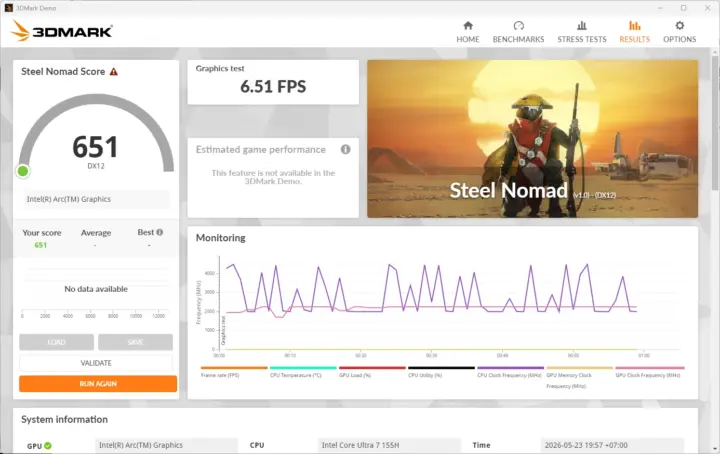Screen dimensions: 720x454
Task: Click the GPU field Intel(R) Arc(TM) Graphics
Action: pyautogui.click(x=166, y=445)
